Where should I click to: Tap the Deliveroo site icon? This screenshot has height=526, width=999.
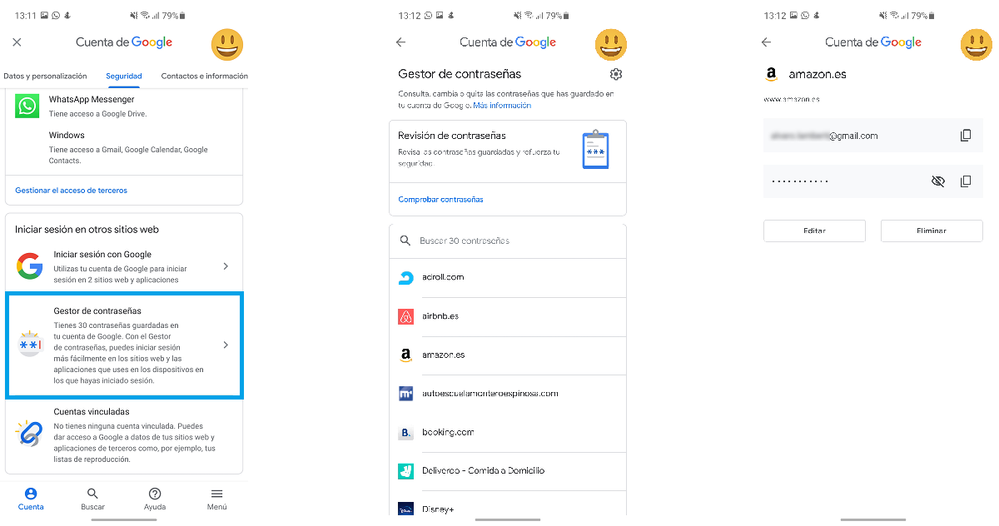(x=406, y=471)
